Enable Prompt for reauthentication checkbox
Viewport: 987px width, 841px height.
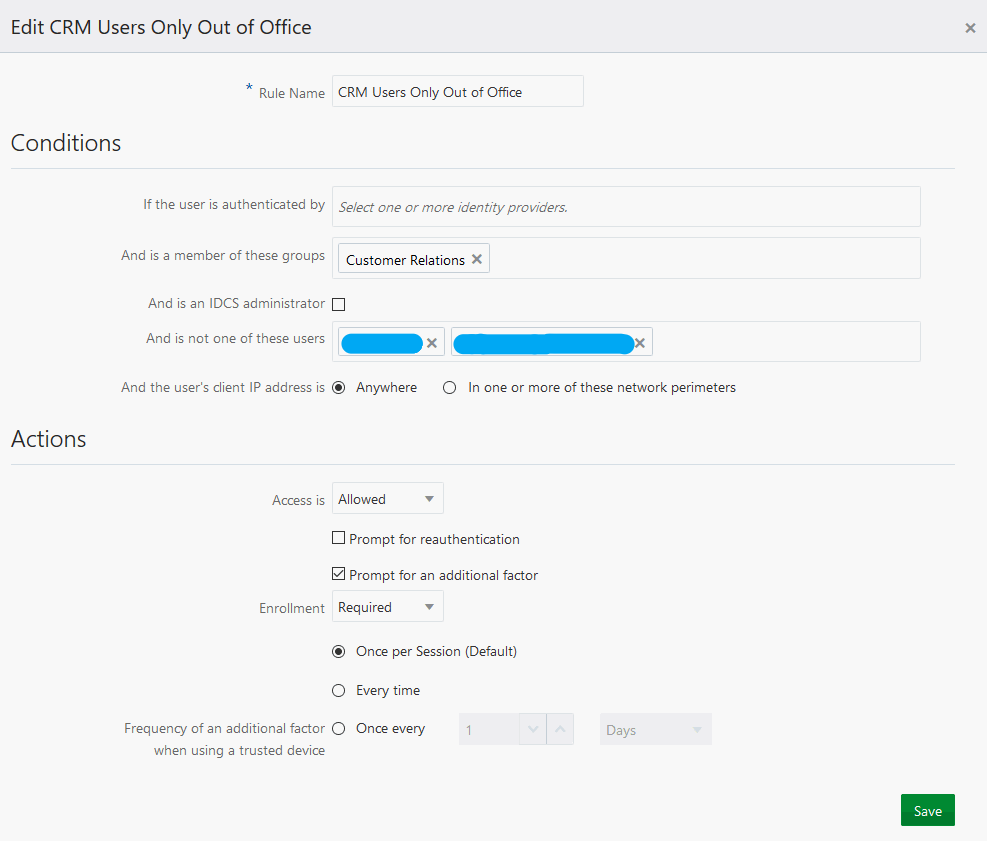(x=339, y=539)
